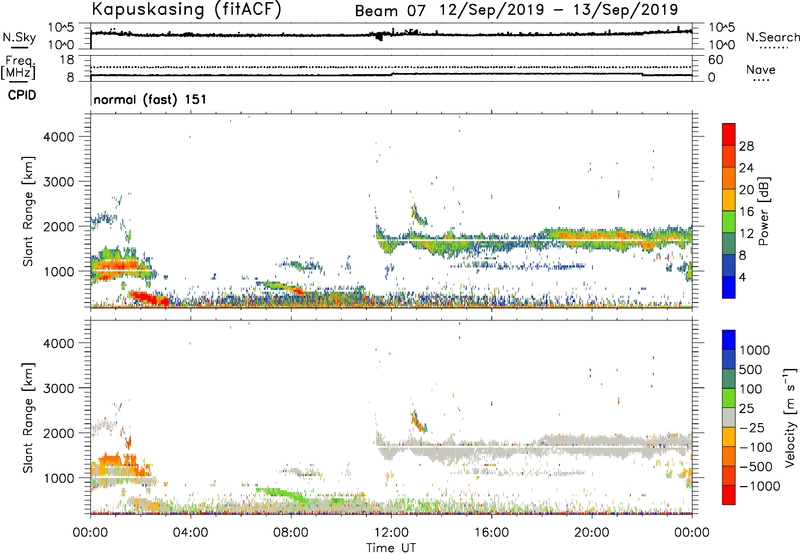Viewport: 800px width, 554px height.
Task: Click the power panel 'Slant Range [km]' label
Action: click(28, 211)
